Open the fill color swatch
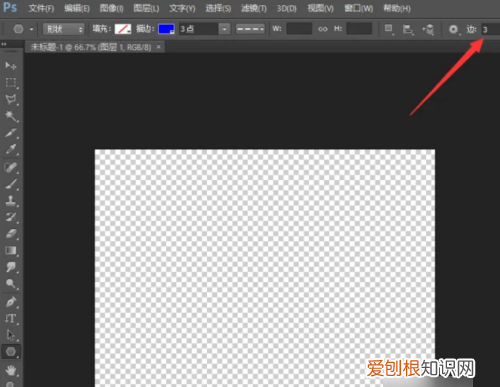Viewport: 500px width, 387px height. click(123, 29)
